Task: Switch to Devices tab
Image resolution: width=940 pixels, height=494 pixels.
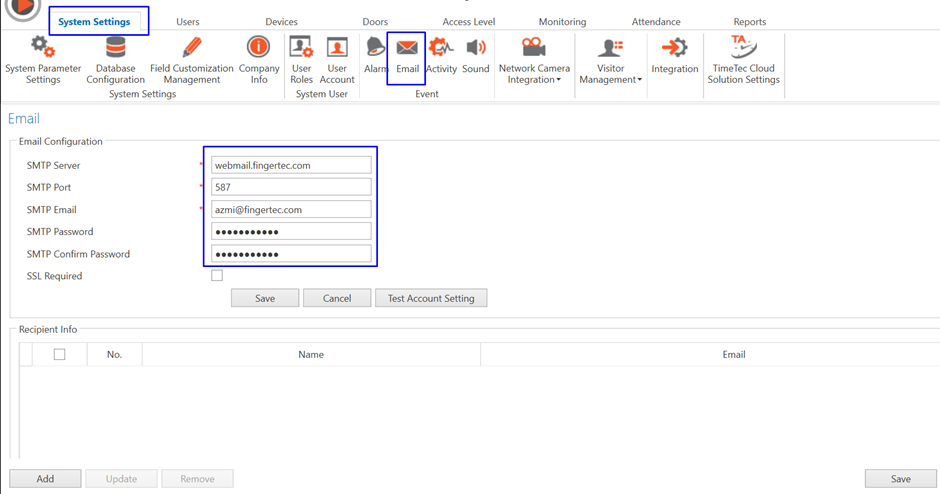Action: point(281,22)
